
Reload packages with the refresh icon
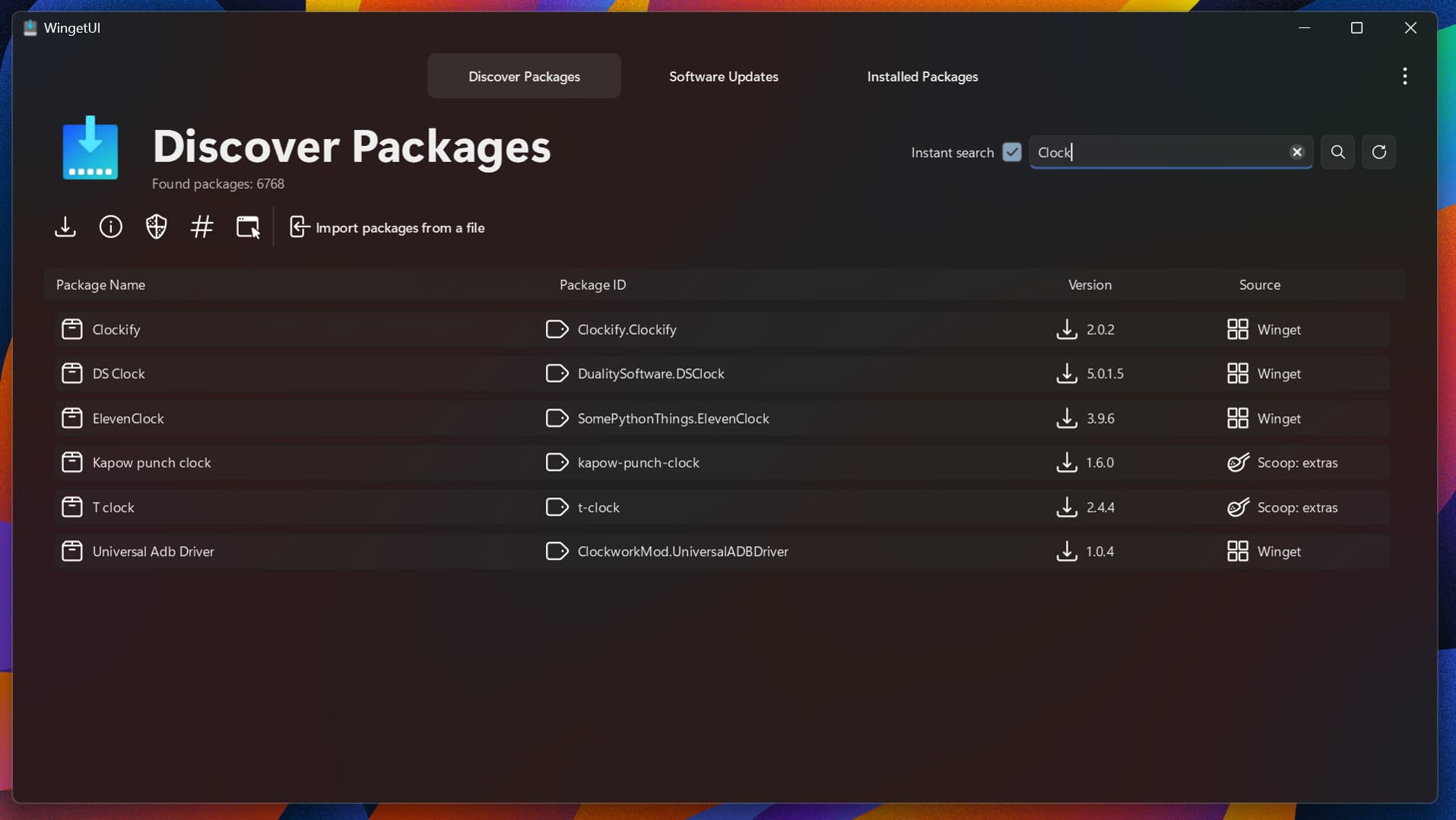1379,152
